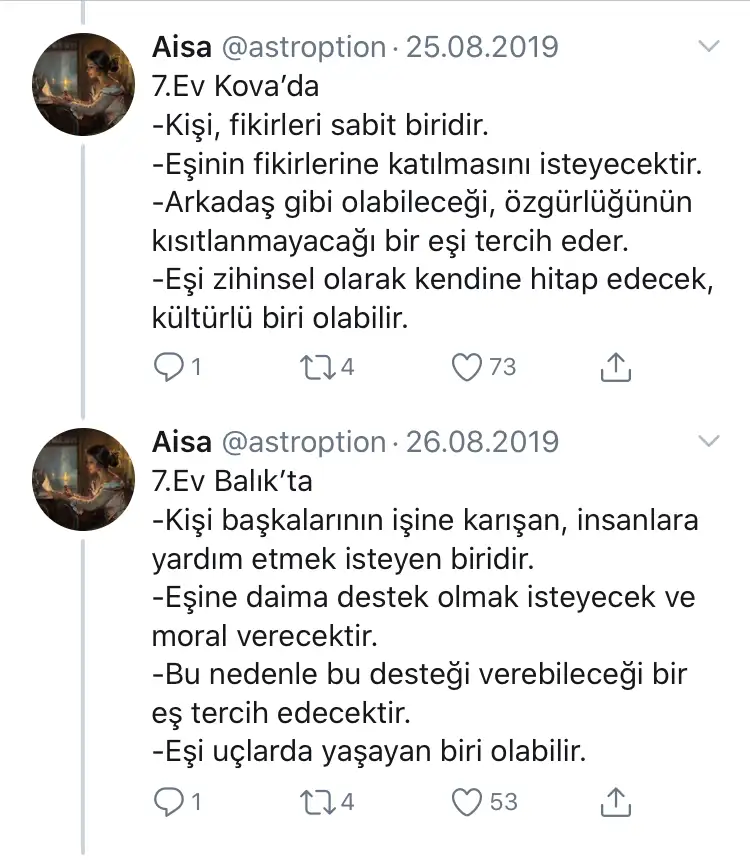
Task: Open Aisa's avatar on the Kova'da tweet
Action: tap(84, 84)
